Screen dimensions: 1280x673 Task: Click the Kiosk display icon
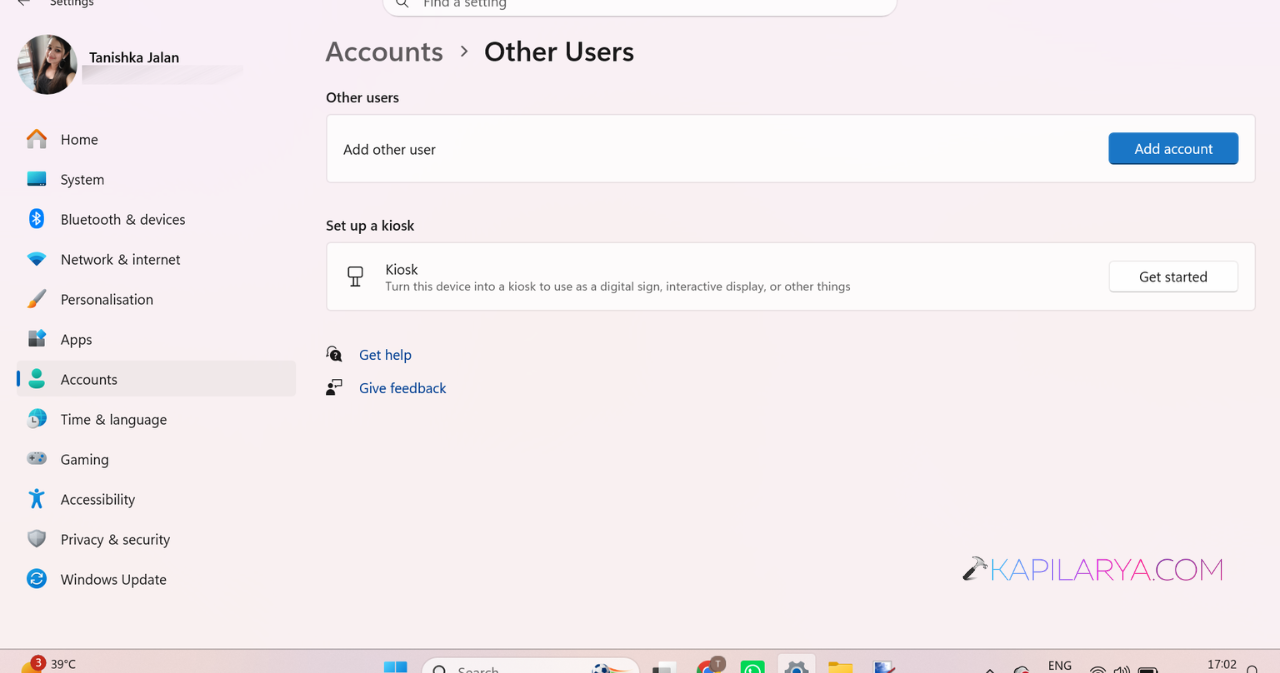click(x=355, y=277)
